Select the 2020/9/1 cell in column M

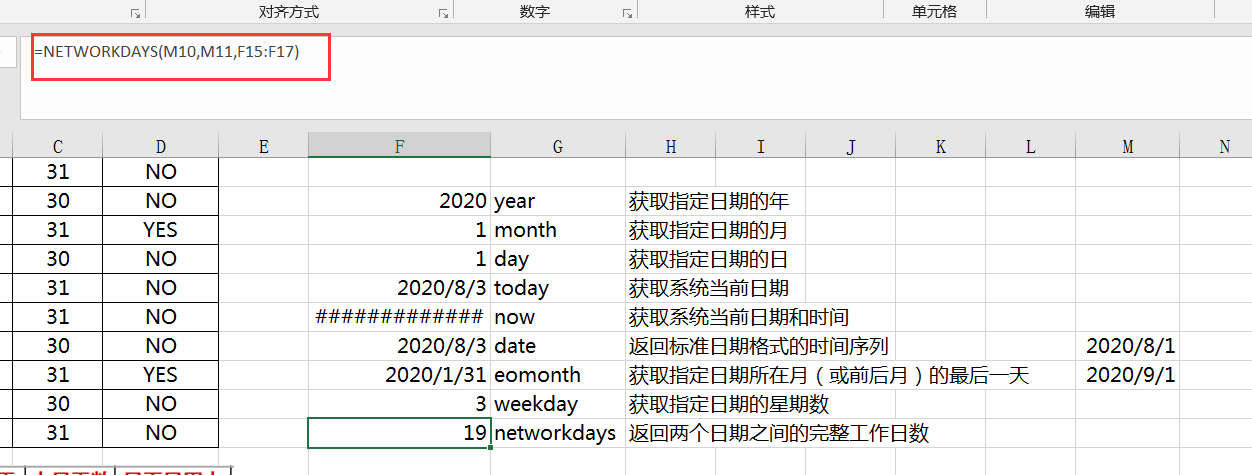[x=1127, y=375]
